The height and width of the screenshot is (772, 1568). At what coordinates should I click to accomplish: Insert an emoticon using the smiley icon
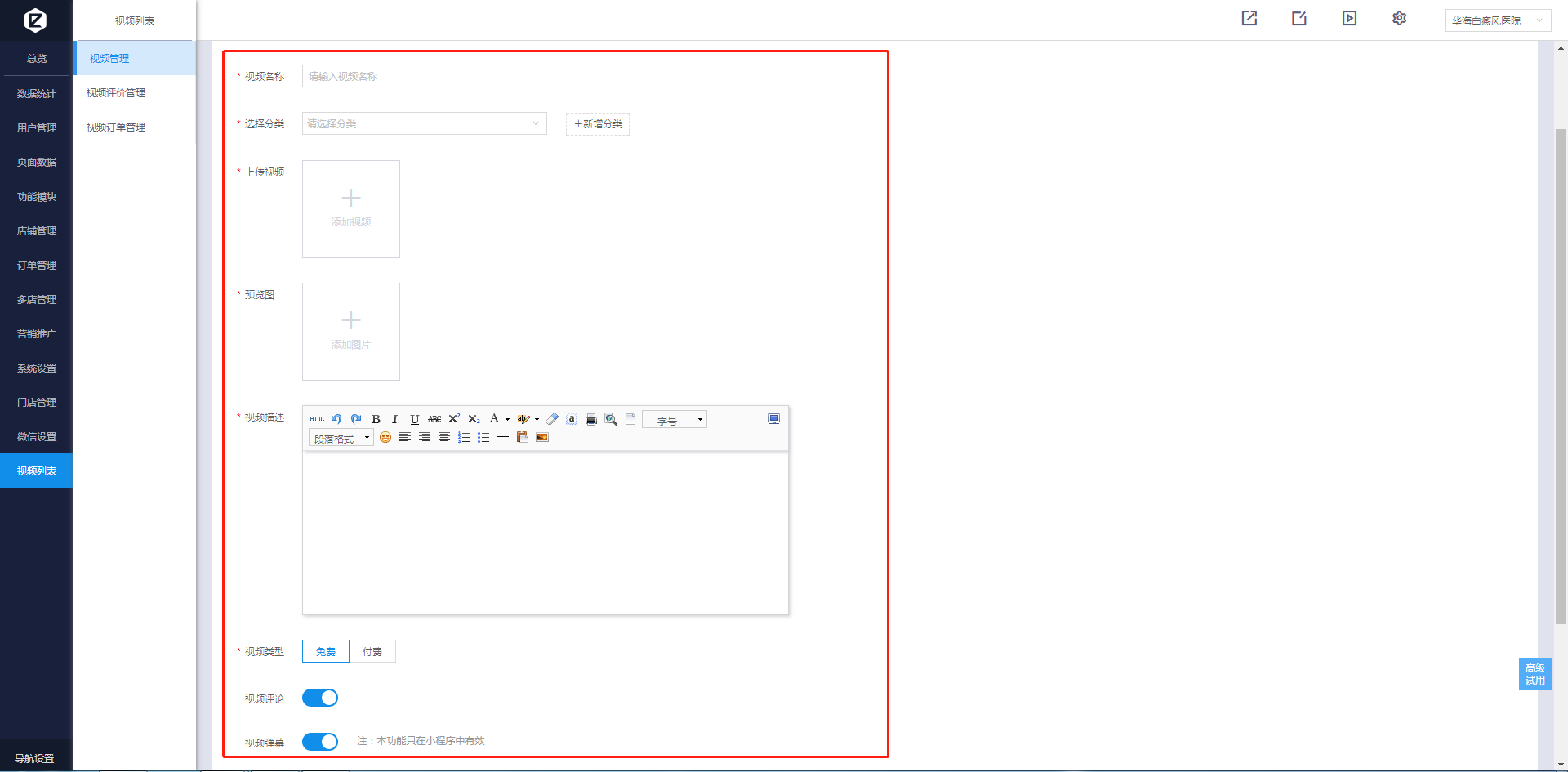[x=385, y=438]
